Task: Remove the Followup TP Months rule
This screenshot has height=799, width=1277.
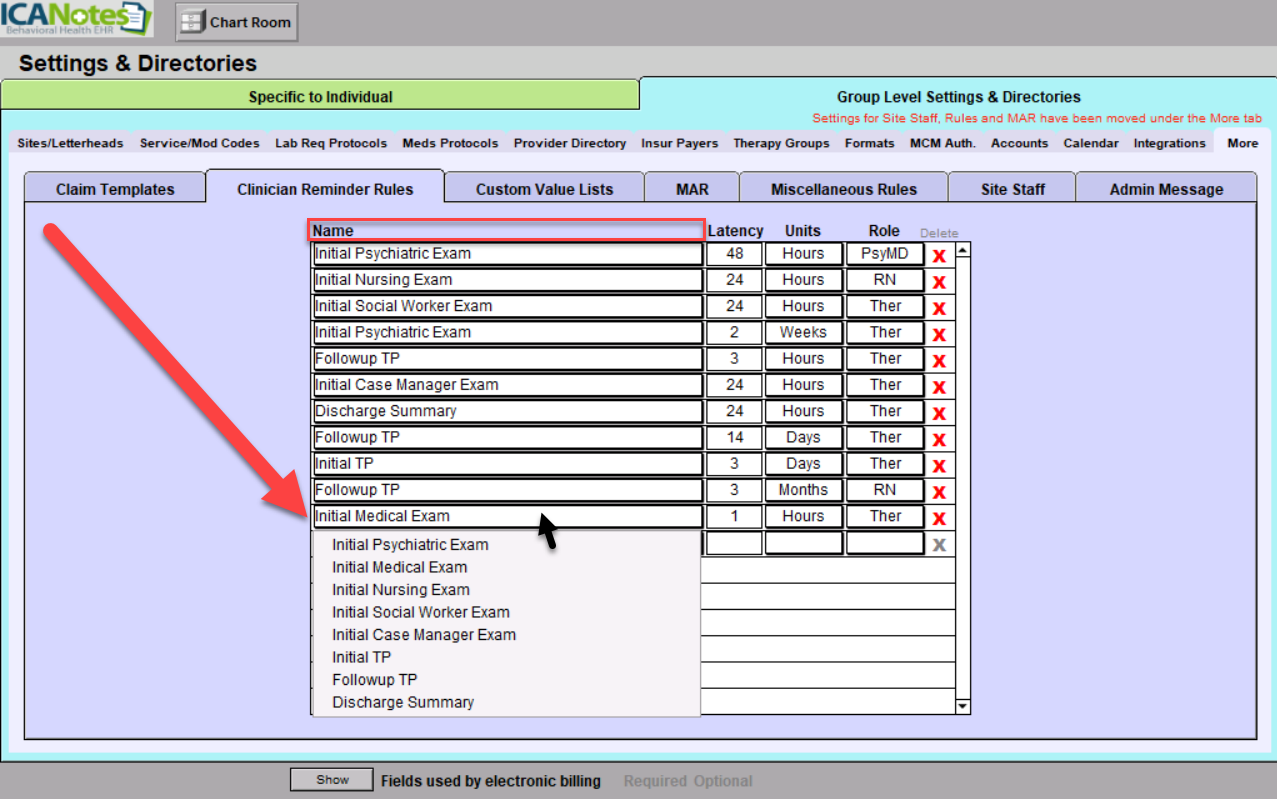Action: [939, 492]
